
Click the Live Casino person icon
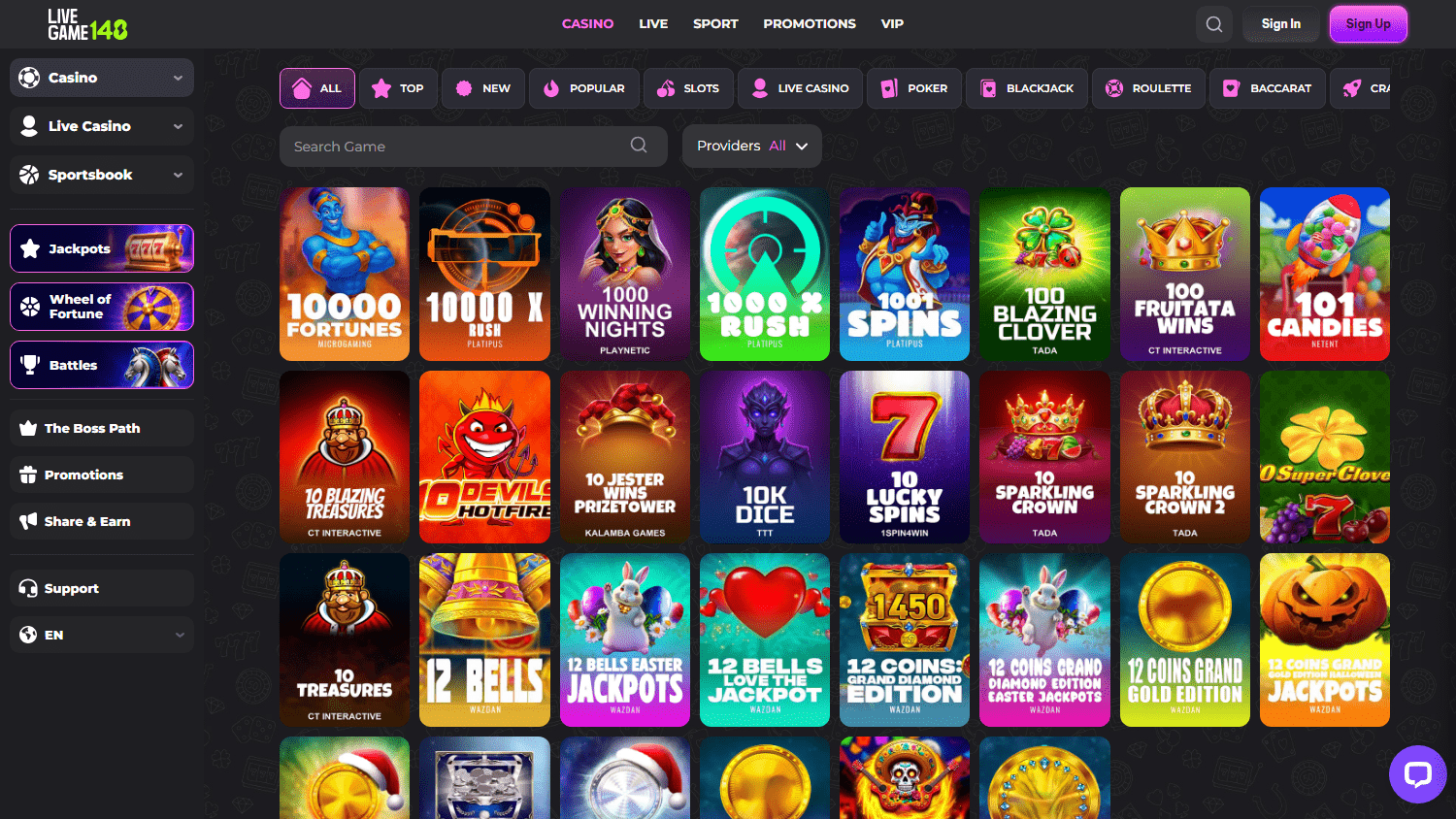coord(29,126)
